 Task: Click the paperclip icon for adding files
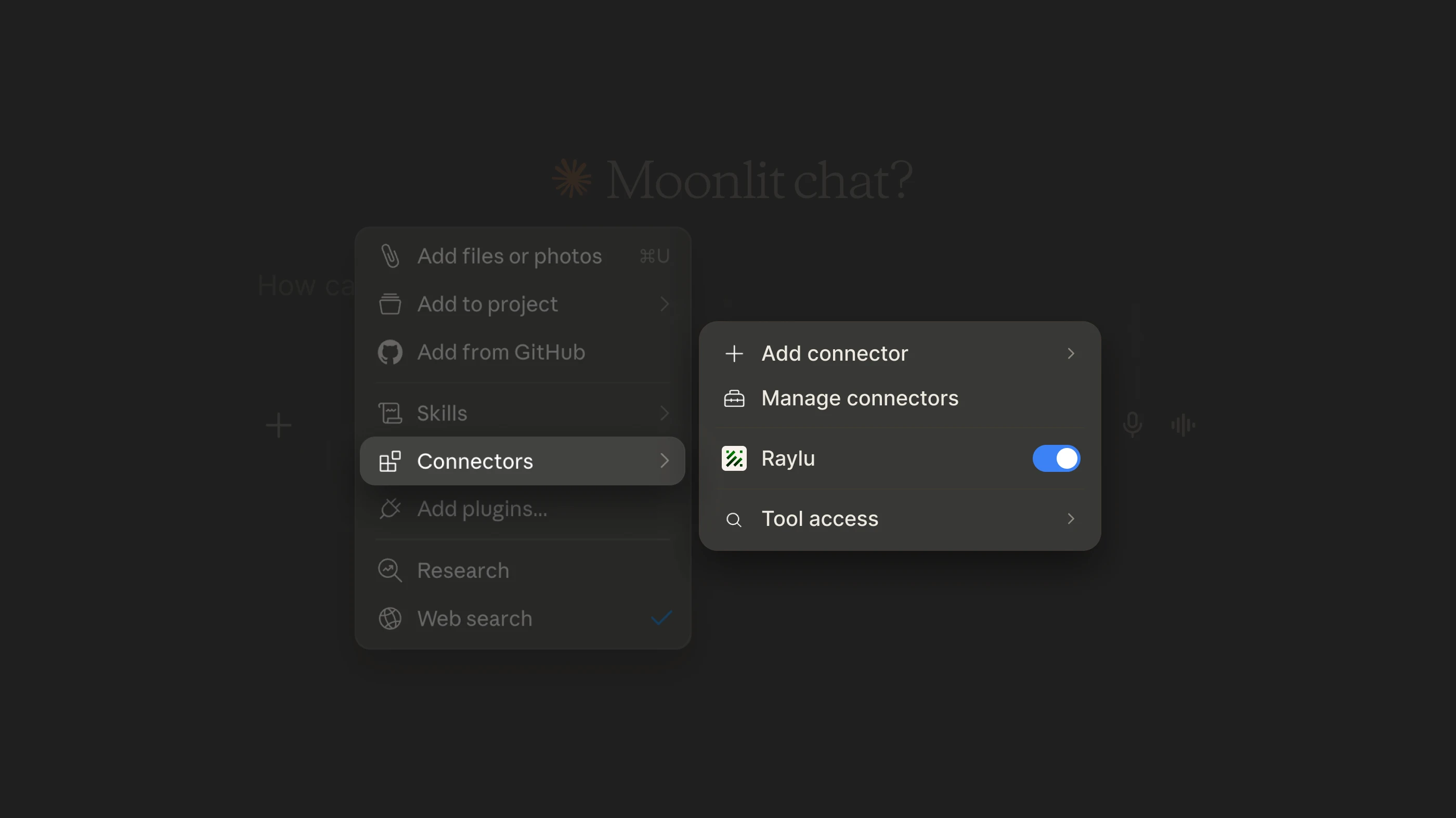point(390,256)
